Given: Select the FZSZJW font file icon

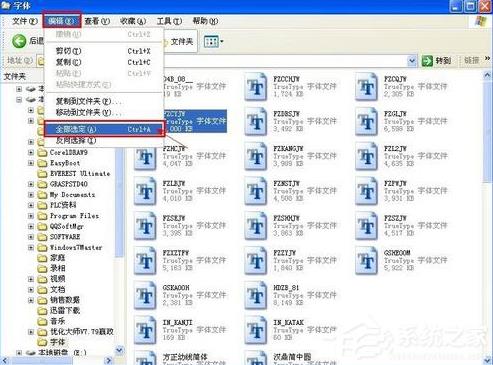Looking at the screenshot, I should [366, 226].
